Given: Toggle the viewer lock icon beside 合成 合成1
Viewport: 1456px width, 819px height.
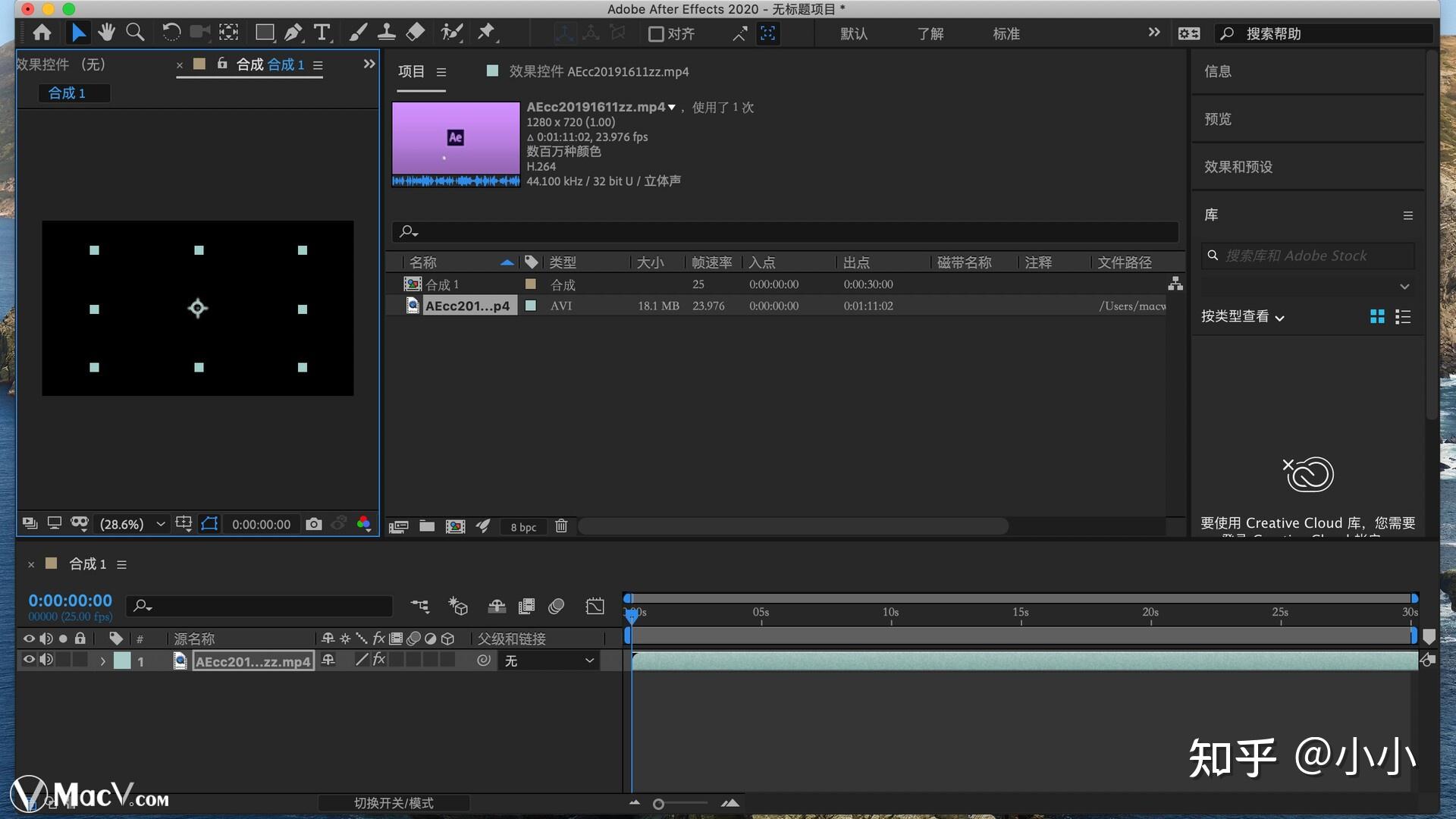Looking at the screenshot, I should tap(222, 64).
